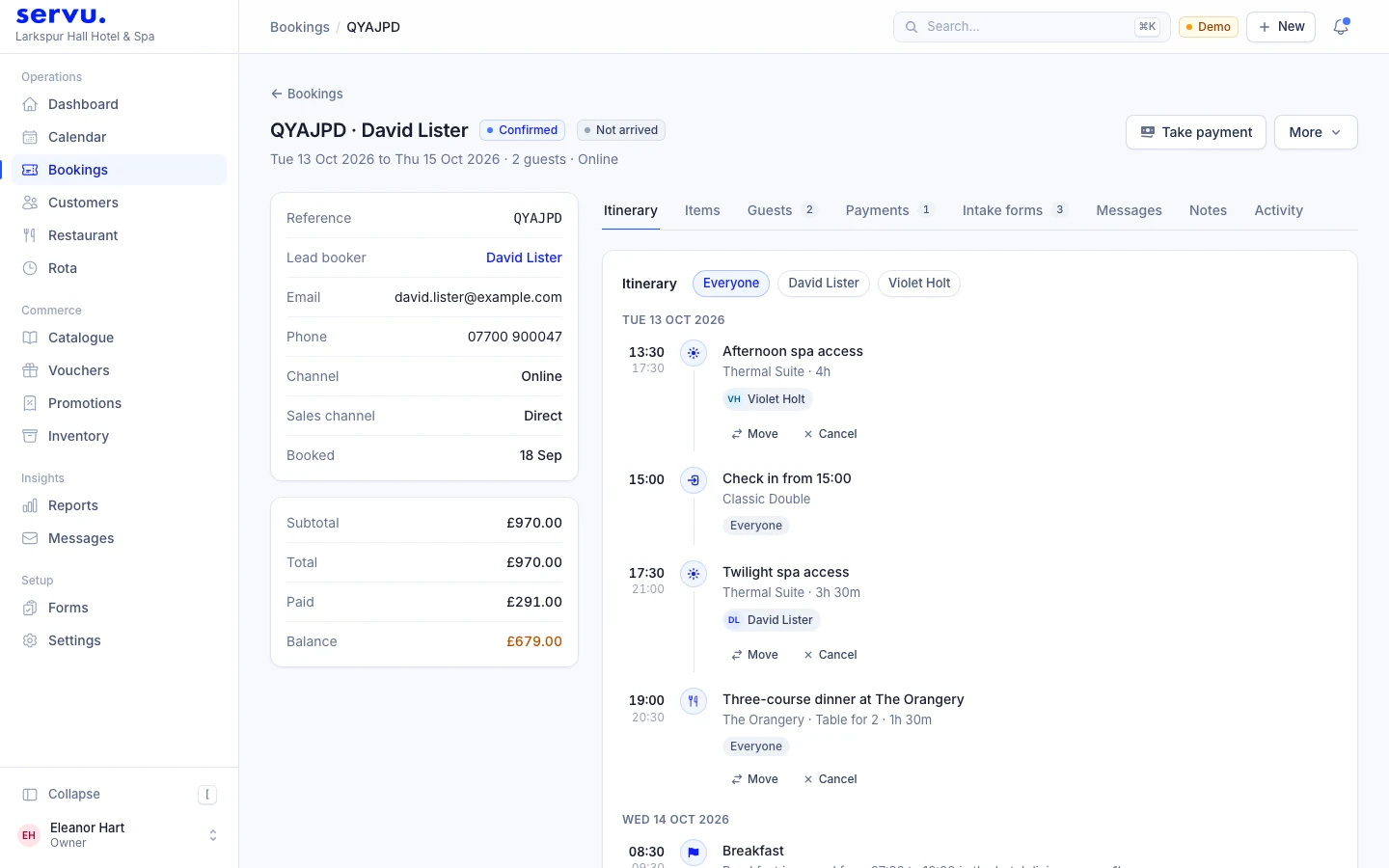Move the Afternoon spa access booking
Screen dimensions: 1389x868
tap(754, 434)
